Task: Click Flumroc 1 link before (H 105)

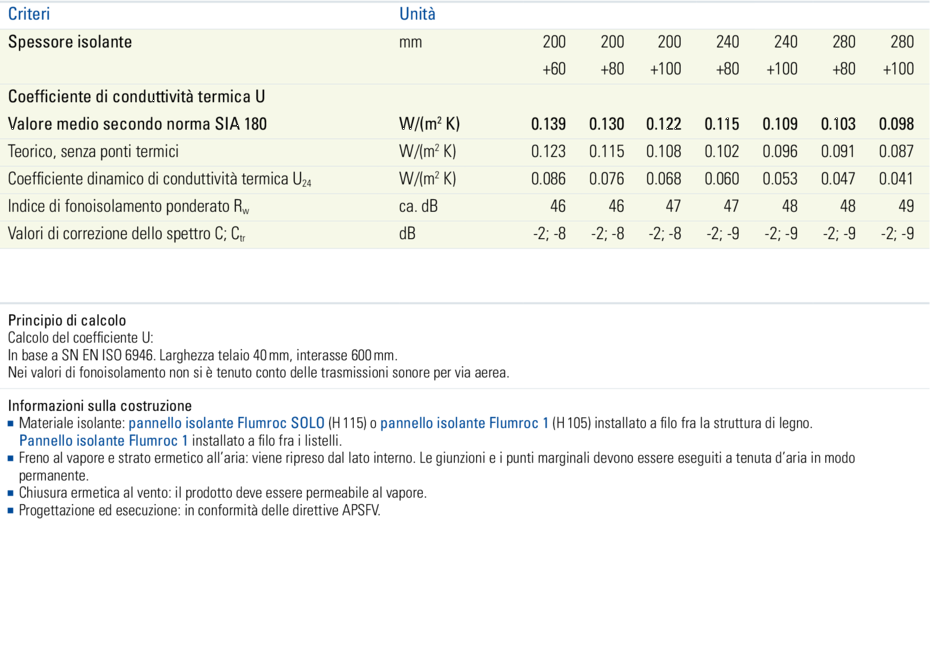Action: click(464, 424)
